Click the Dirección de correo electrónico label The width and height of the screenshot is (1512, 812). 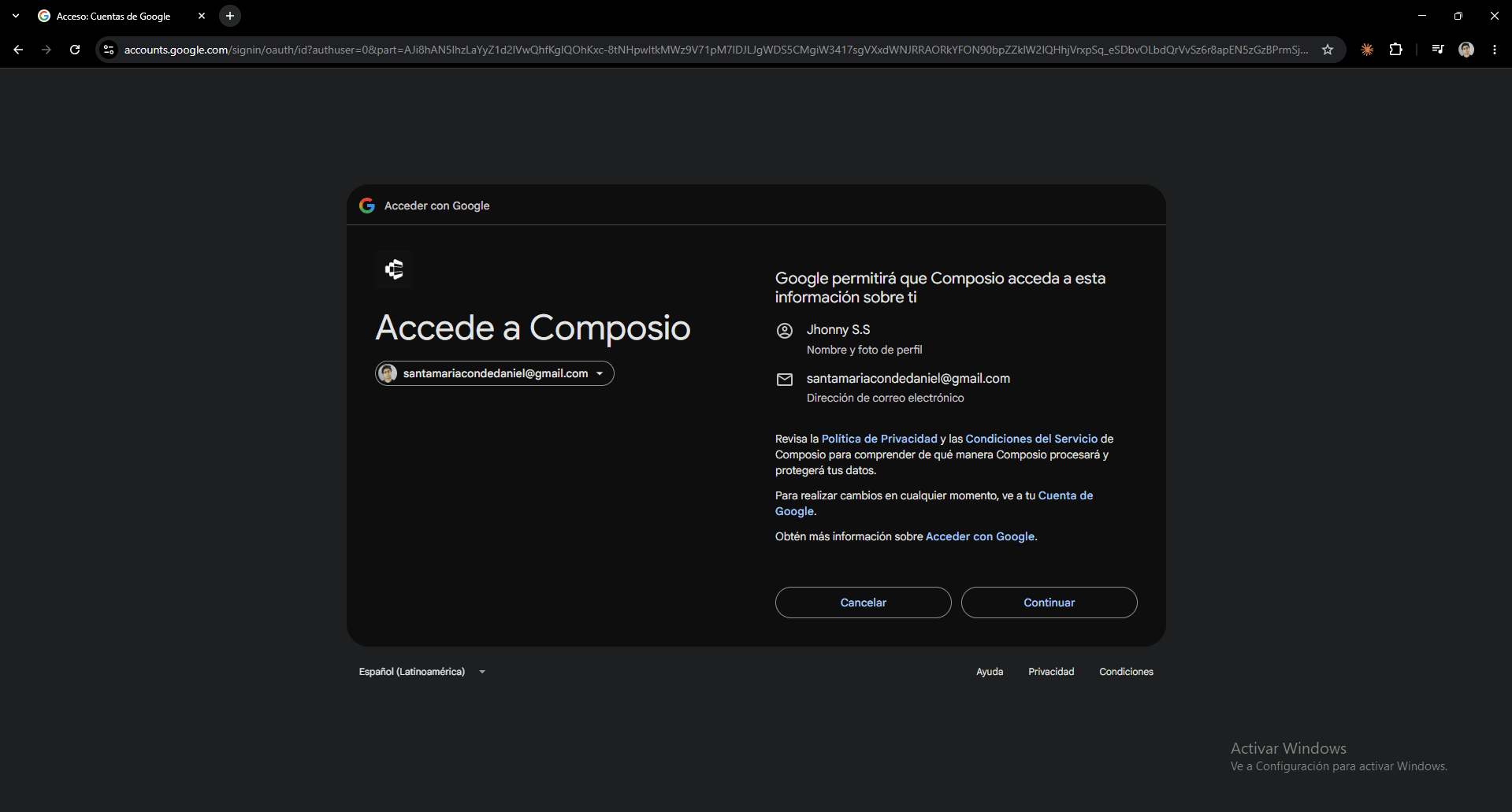[x=885, y=398]
